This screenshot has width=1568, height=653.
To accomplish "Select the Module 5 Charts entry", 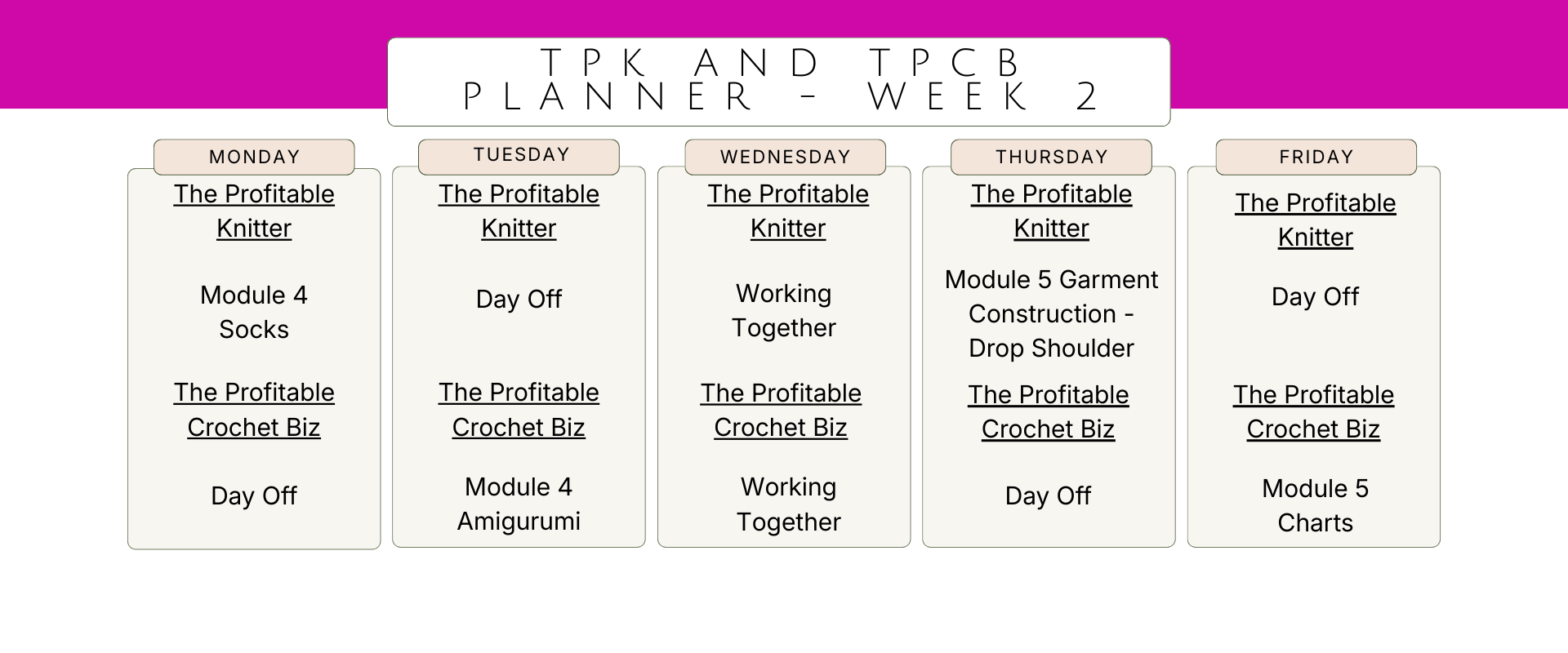I will 1315,505.
